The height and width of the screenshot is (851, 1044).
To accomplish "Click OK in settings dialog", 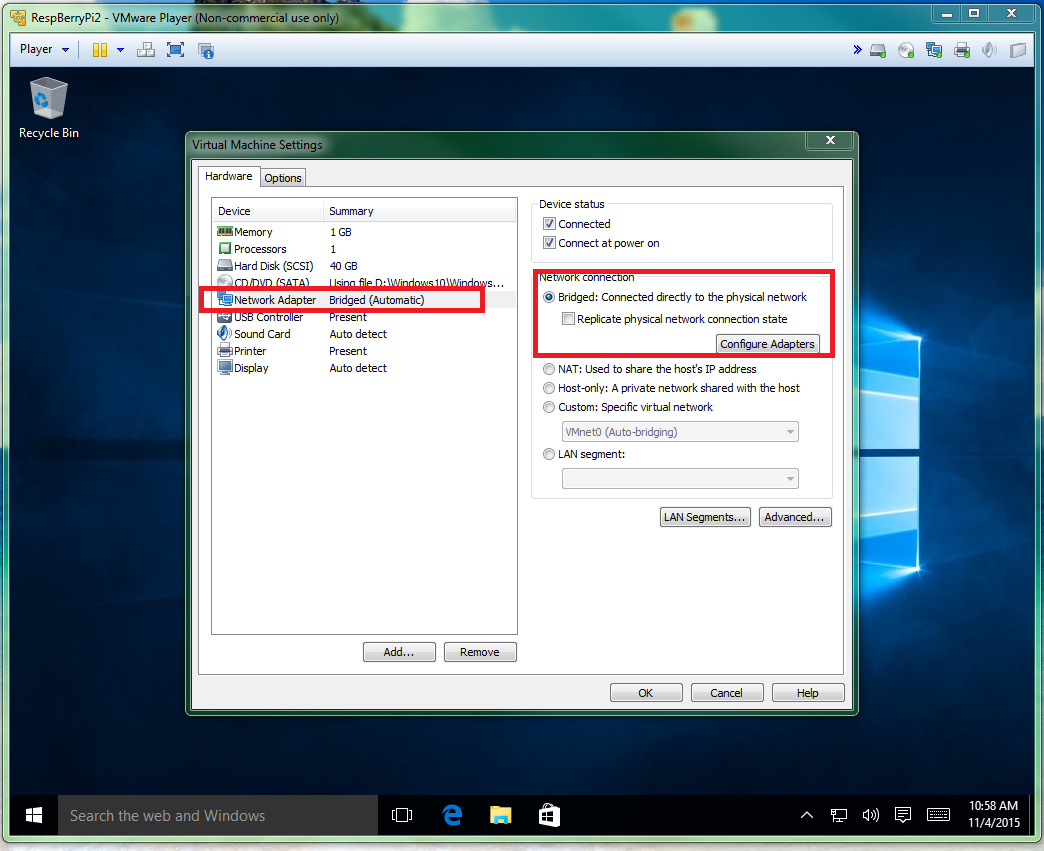I will pyautogui.click(x=646, y=693).
